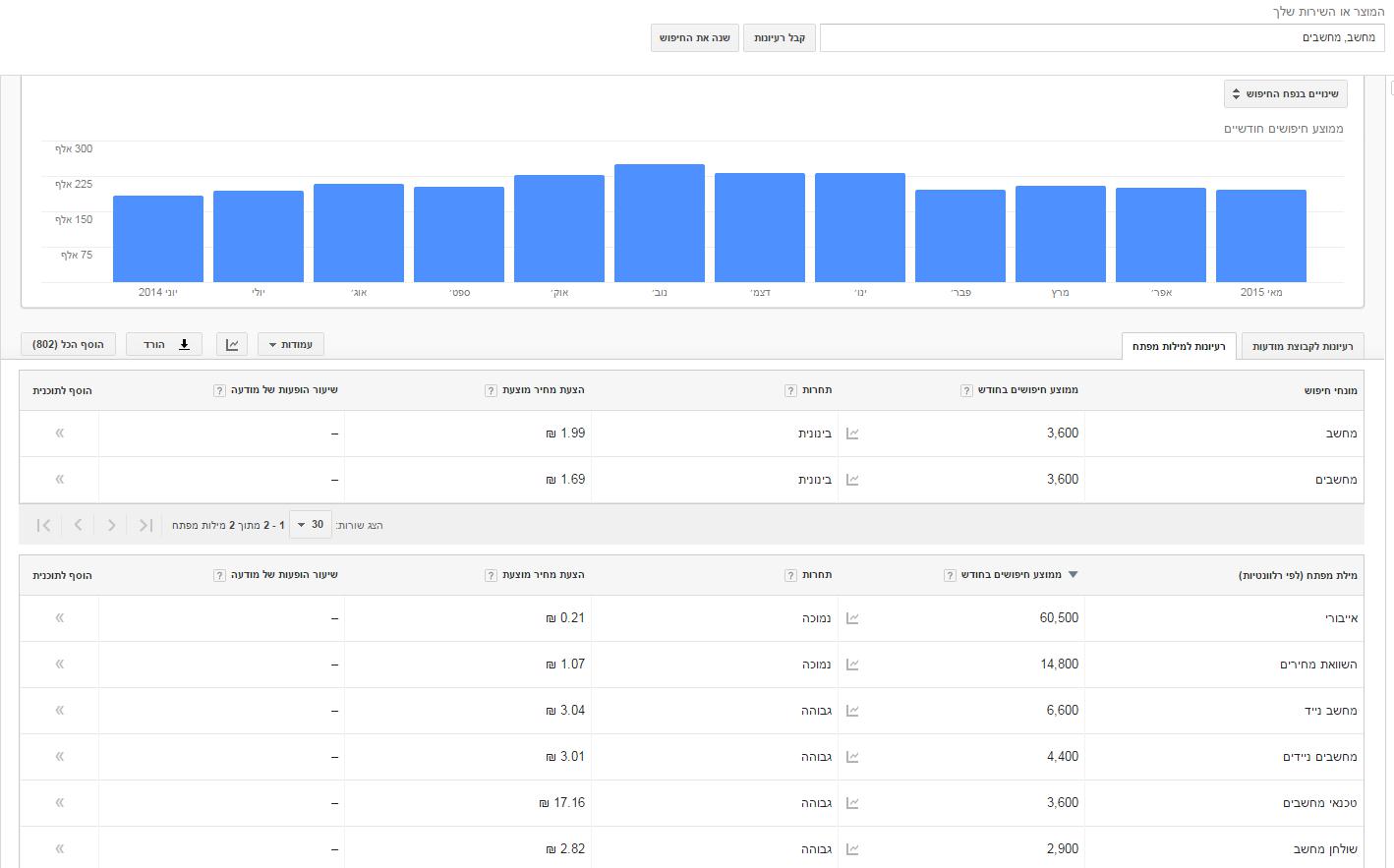Viewport: 1394px width, 868px height.
Task: Open help for שיעור הופעות של מודעה top table
Action: pos(219,390)
